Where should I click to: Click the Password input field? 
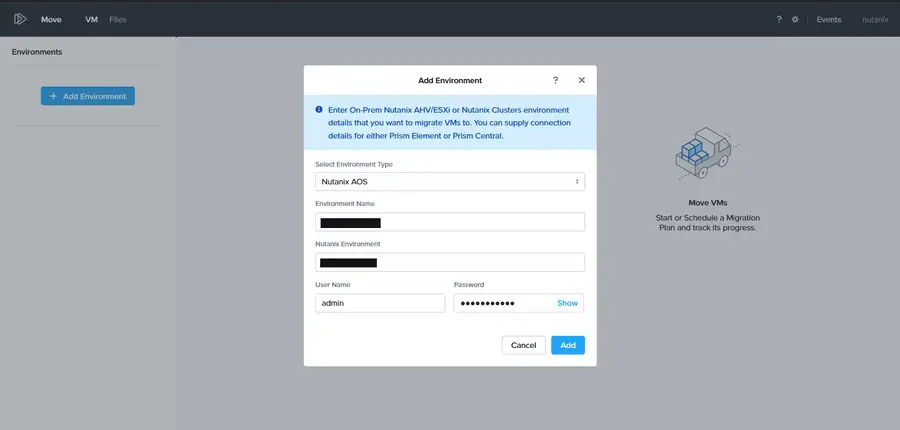(x=518, y=303)
